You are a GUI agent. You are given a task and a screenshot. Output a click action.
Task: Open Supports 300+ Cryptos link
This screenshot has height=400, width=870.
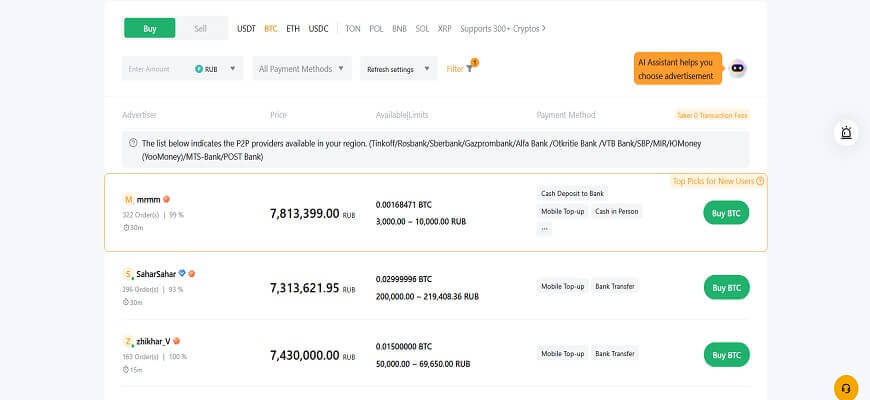tap(503, 28)
